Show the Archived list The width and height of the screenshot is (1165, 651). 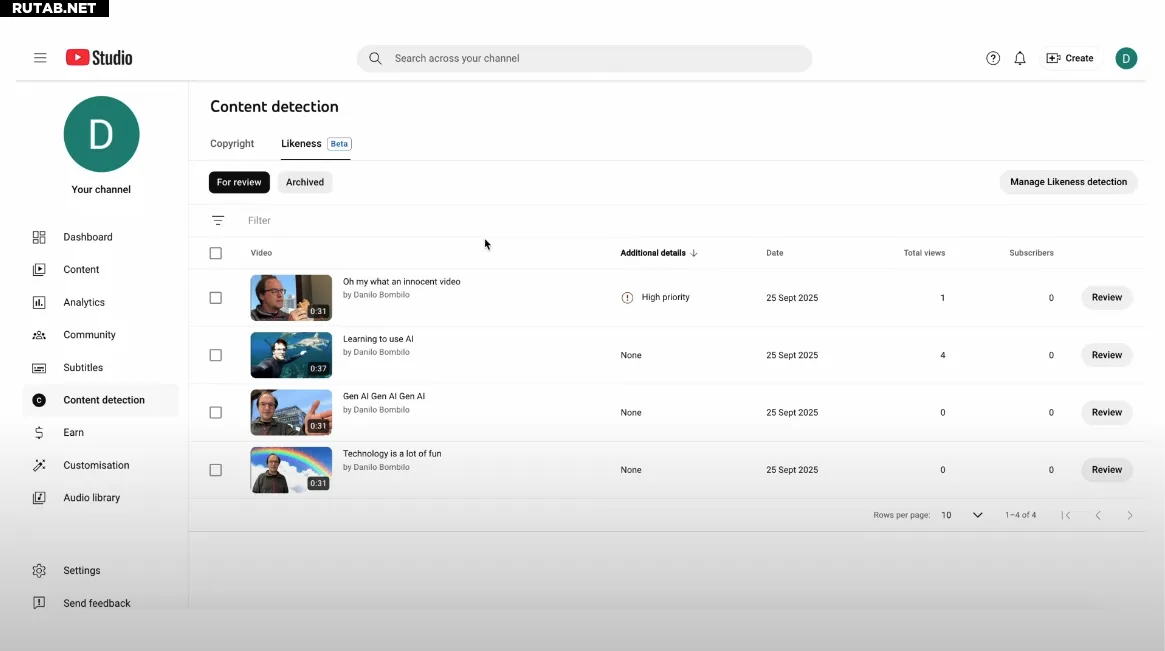point(305,182)
